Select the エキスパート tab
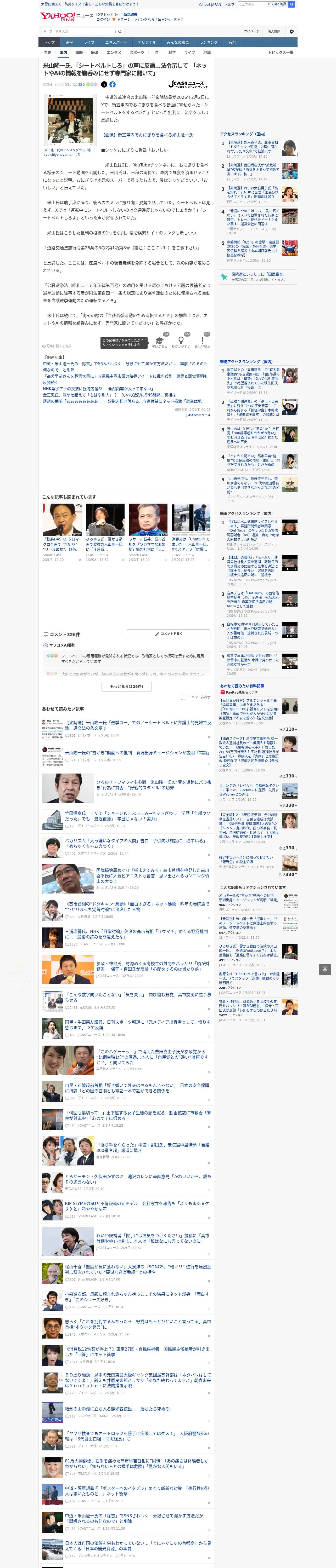The image size is (336, 1568). tap(116, 43)
